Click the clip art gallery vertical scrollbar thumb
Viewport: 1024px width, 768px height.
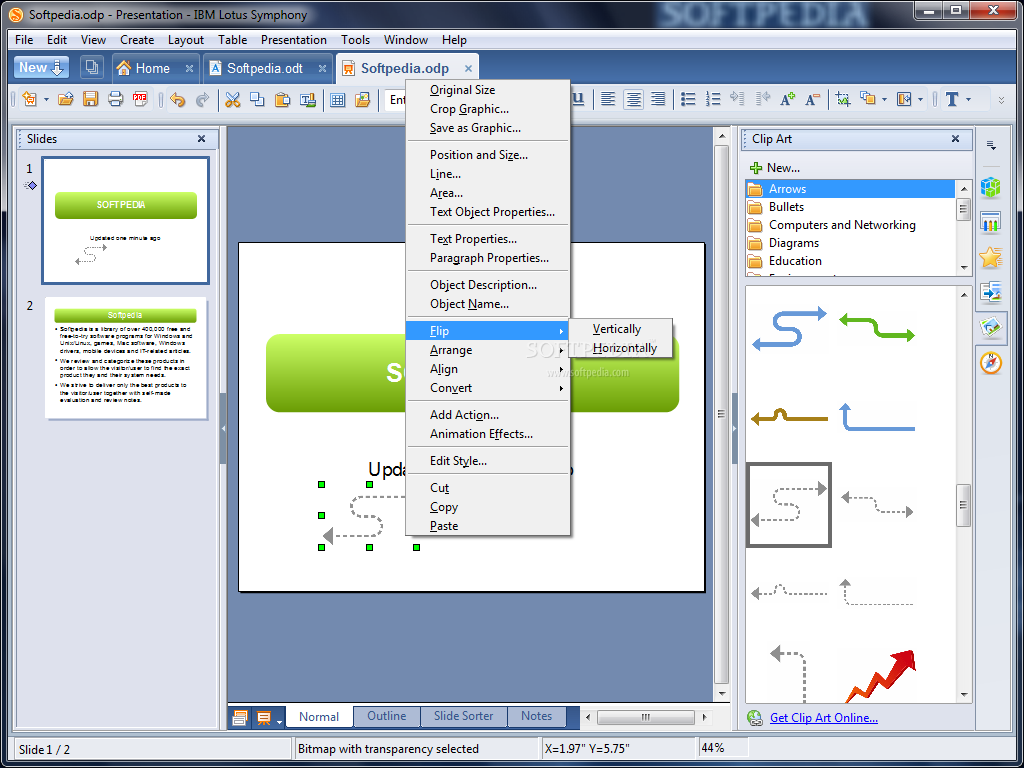[x=963, y=505]
